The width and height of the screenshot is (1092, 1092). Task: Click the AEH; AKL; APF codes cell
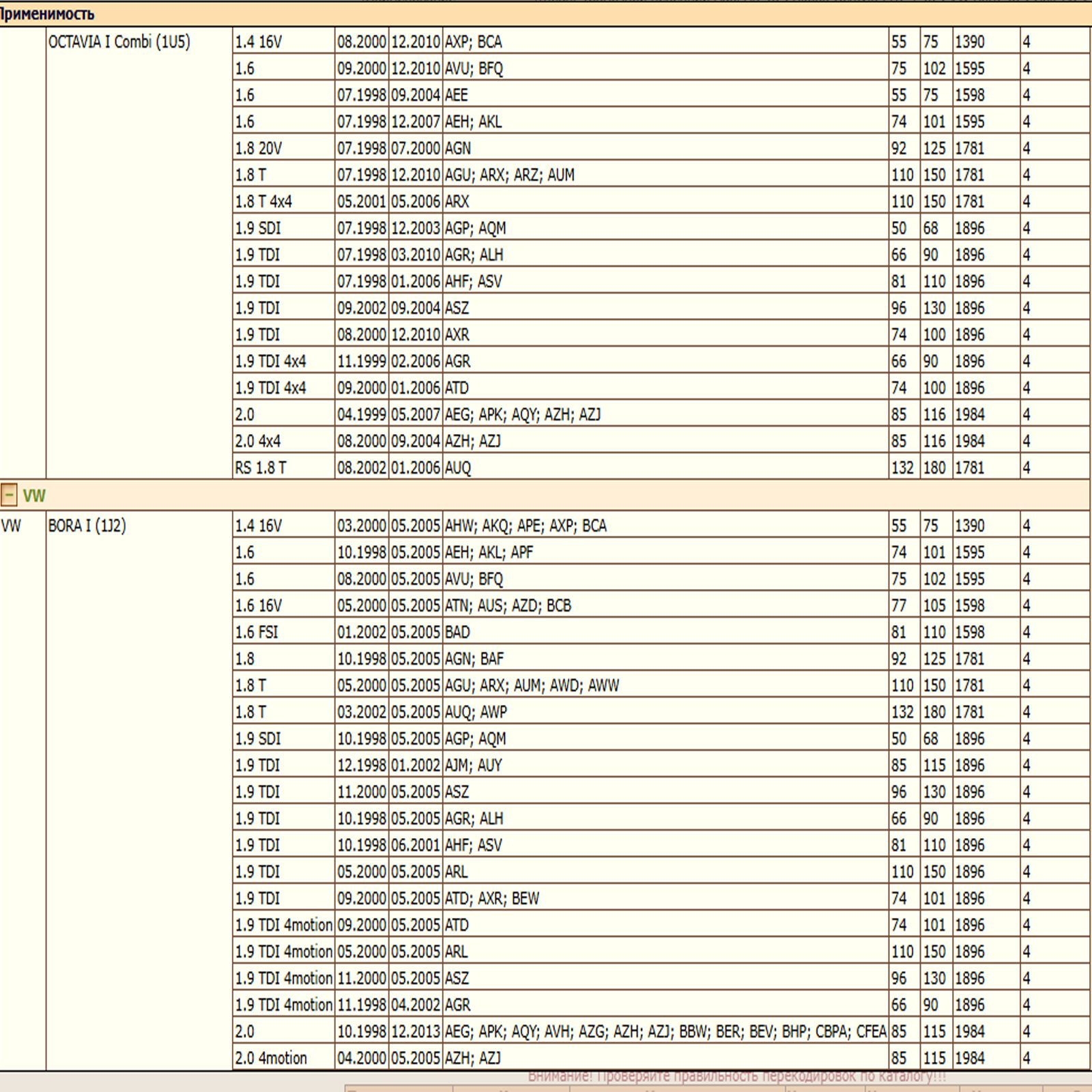point(665,553)
